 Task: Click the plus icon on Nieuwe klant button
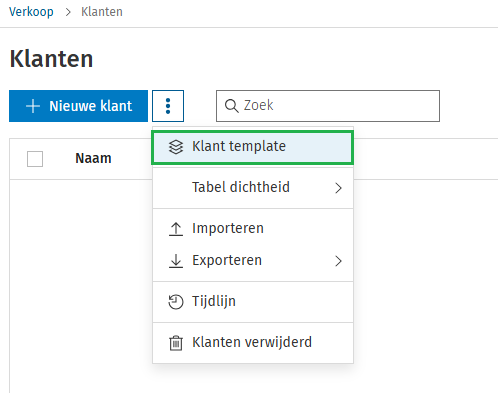tap(33, 106)
